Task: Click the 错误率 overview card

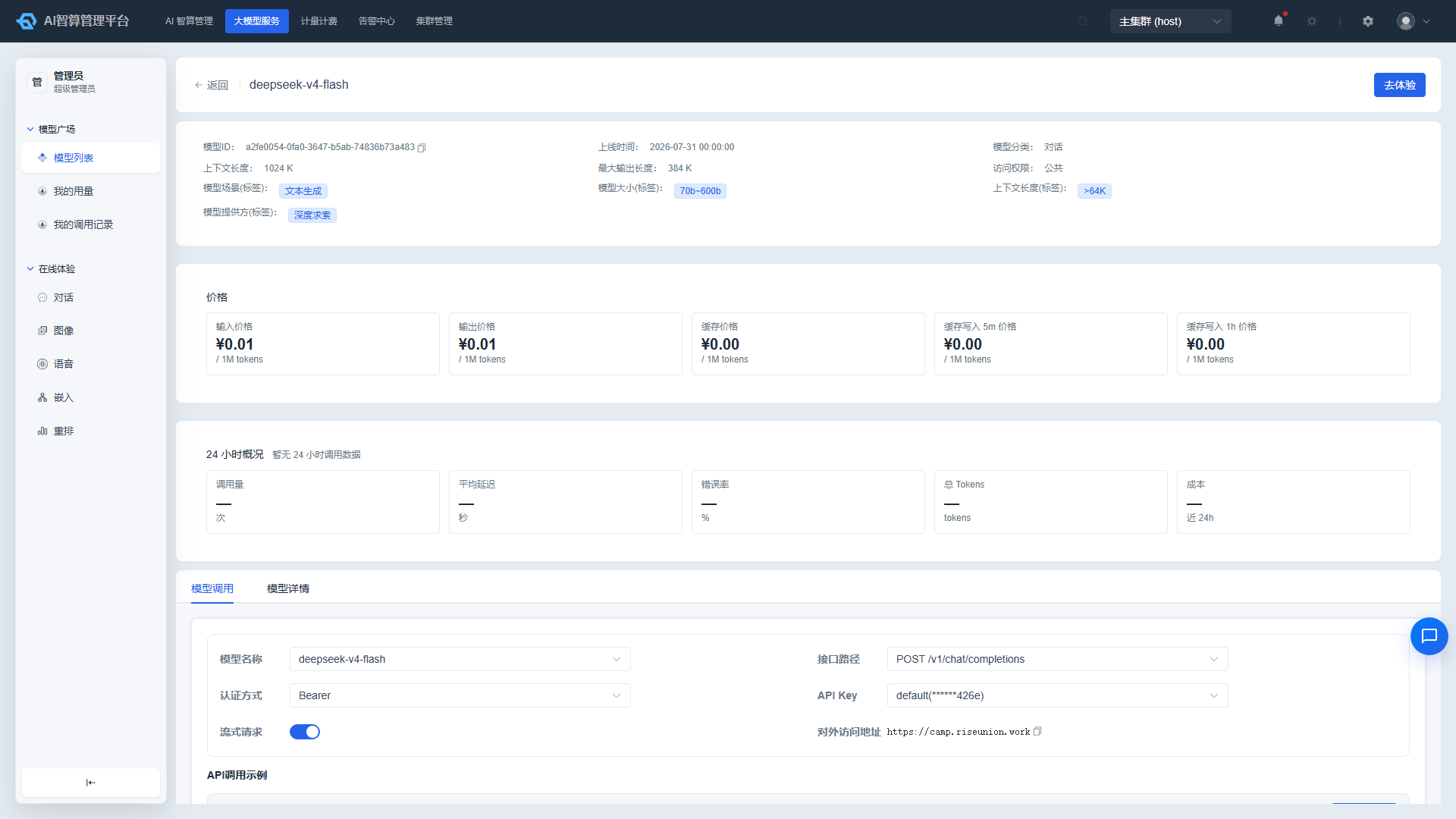Action: tap(808, 502)
